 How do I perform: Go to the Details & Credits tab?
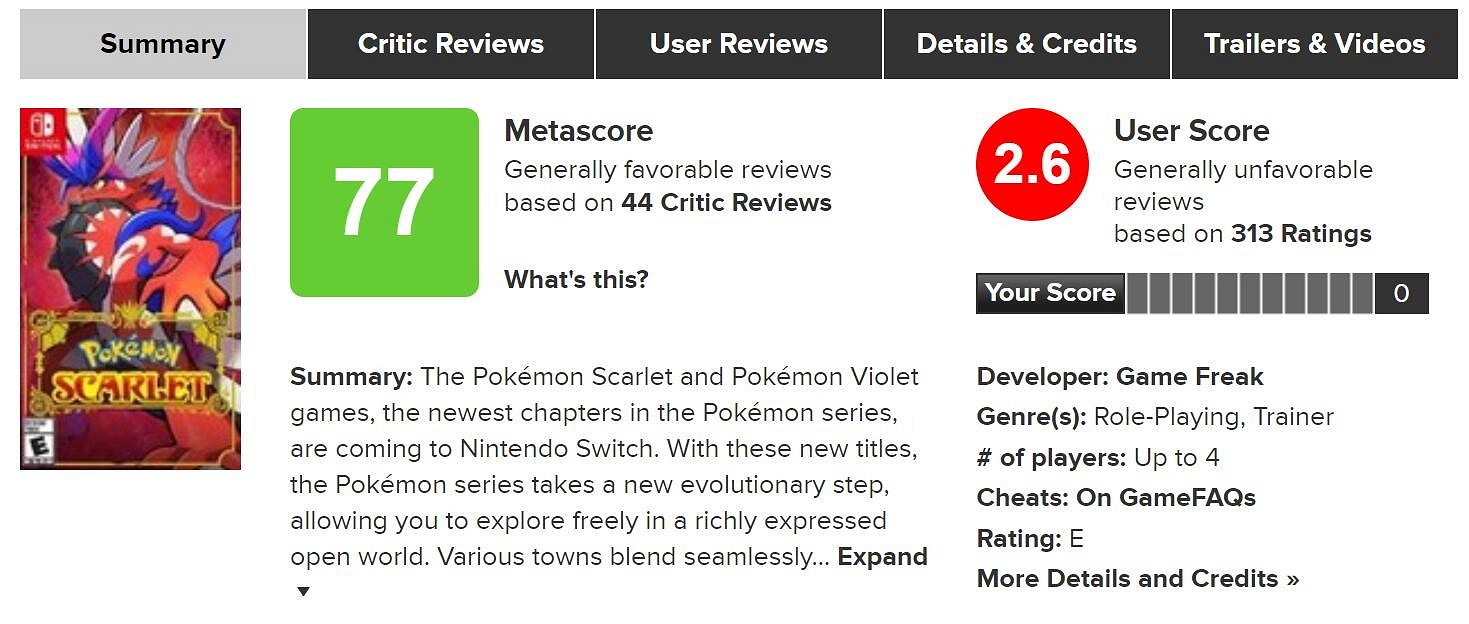(1027, 44)
